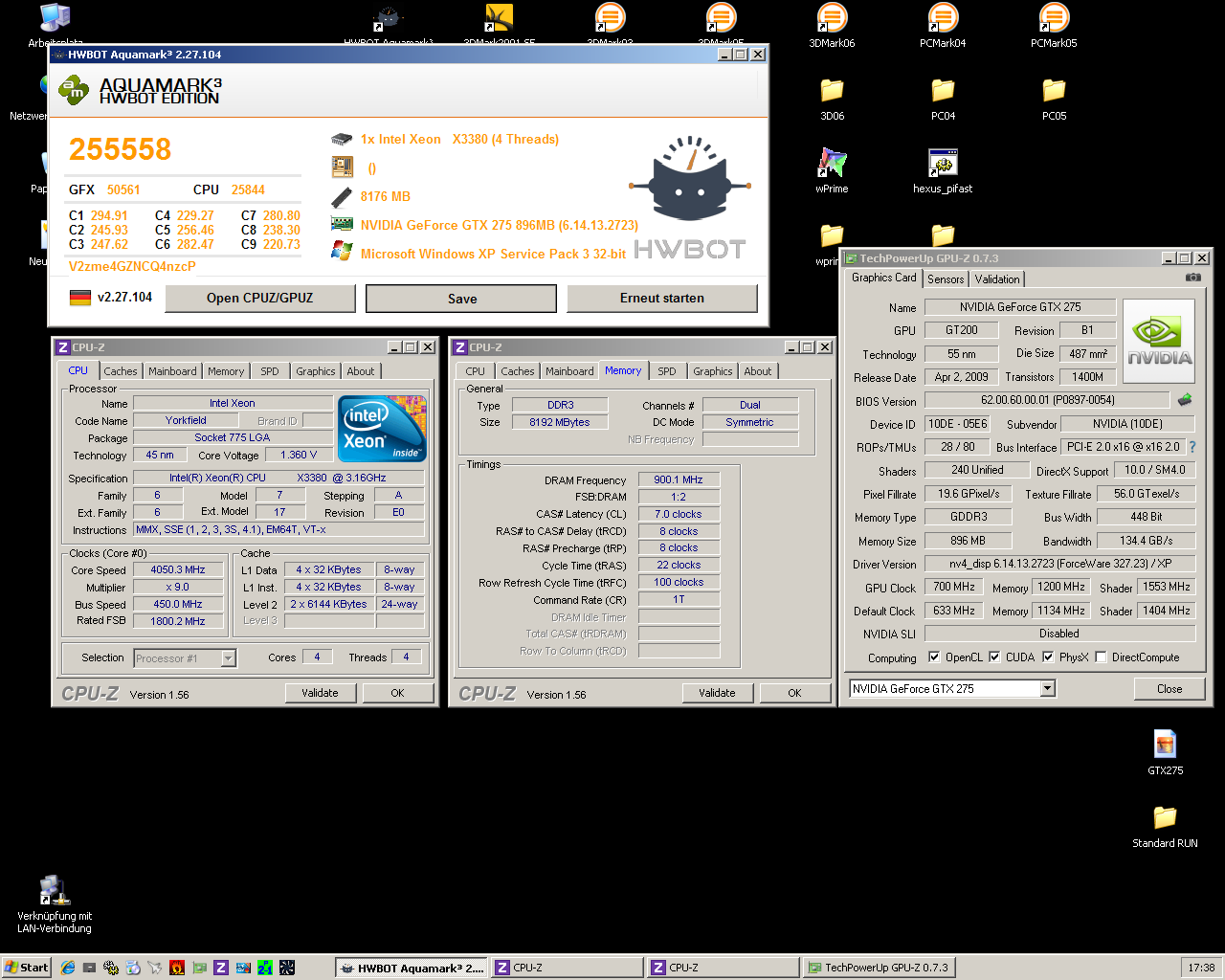Open the Windows Start menu

(26, 968)
